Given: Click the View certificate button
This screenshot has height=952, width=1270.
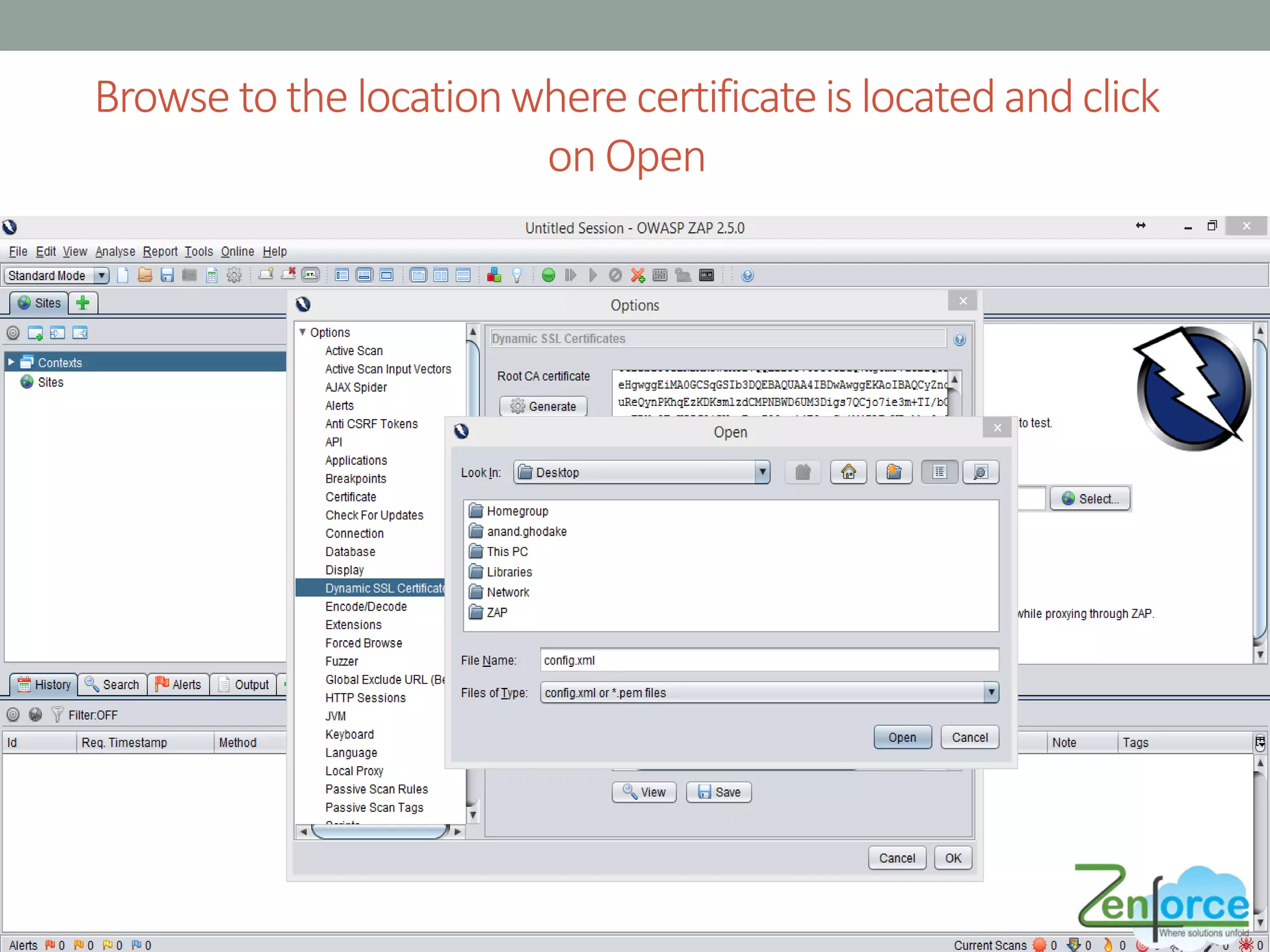Looking at the screenshot, I should 644,792.
